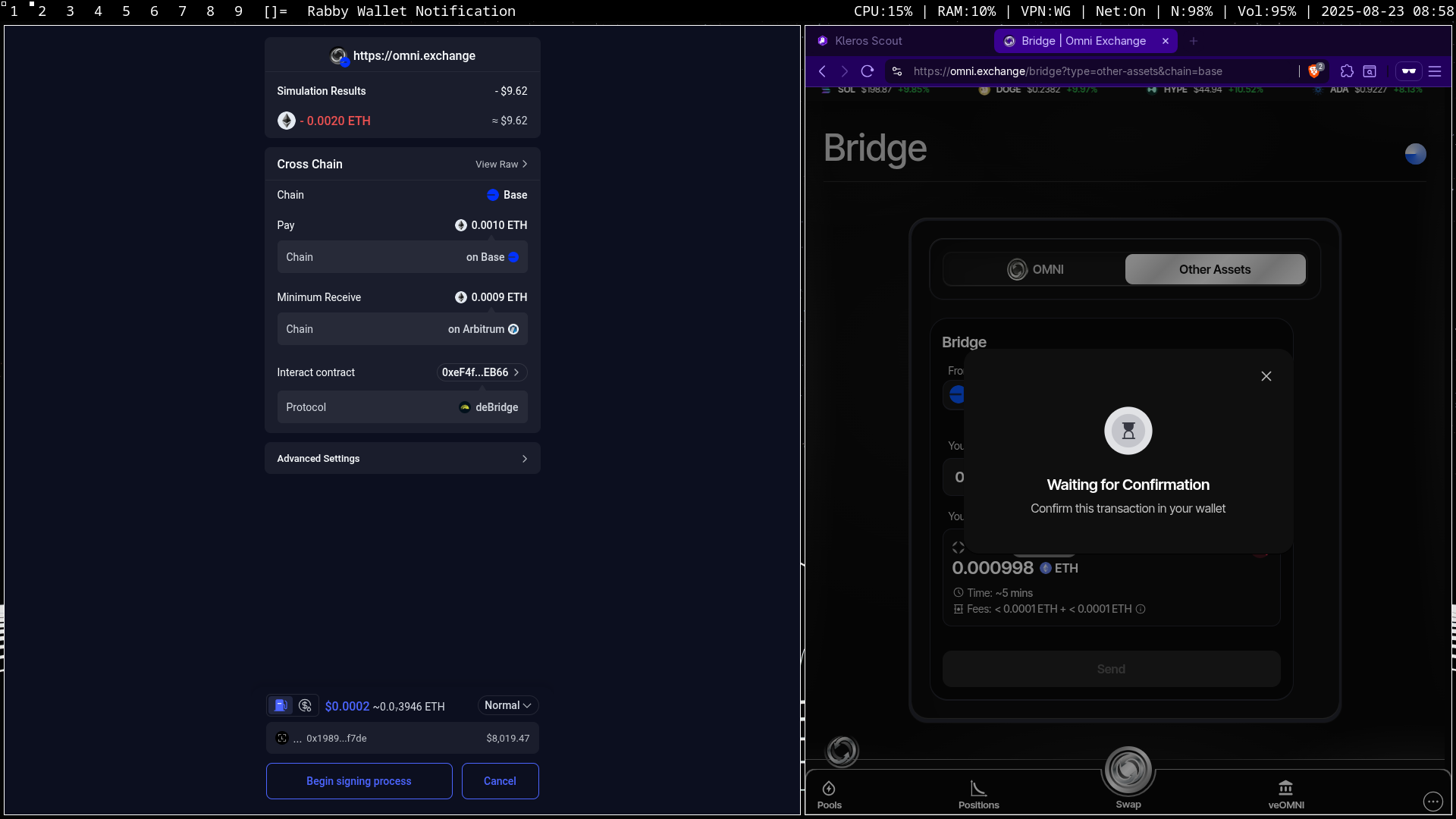Click the sunglasses private mode icon
The height and width of the screenshot is (819, 1456).
[1409, 71]
